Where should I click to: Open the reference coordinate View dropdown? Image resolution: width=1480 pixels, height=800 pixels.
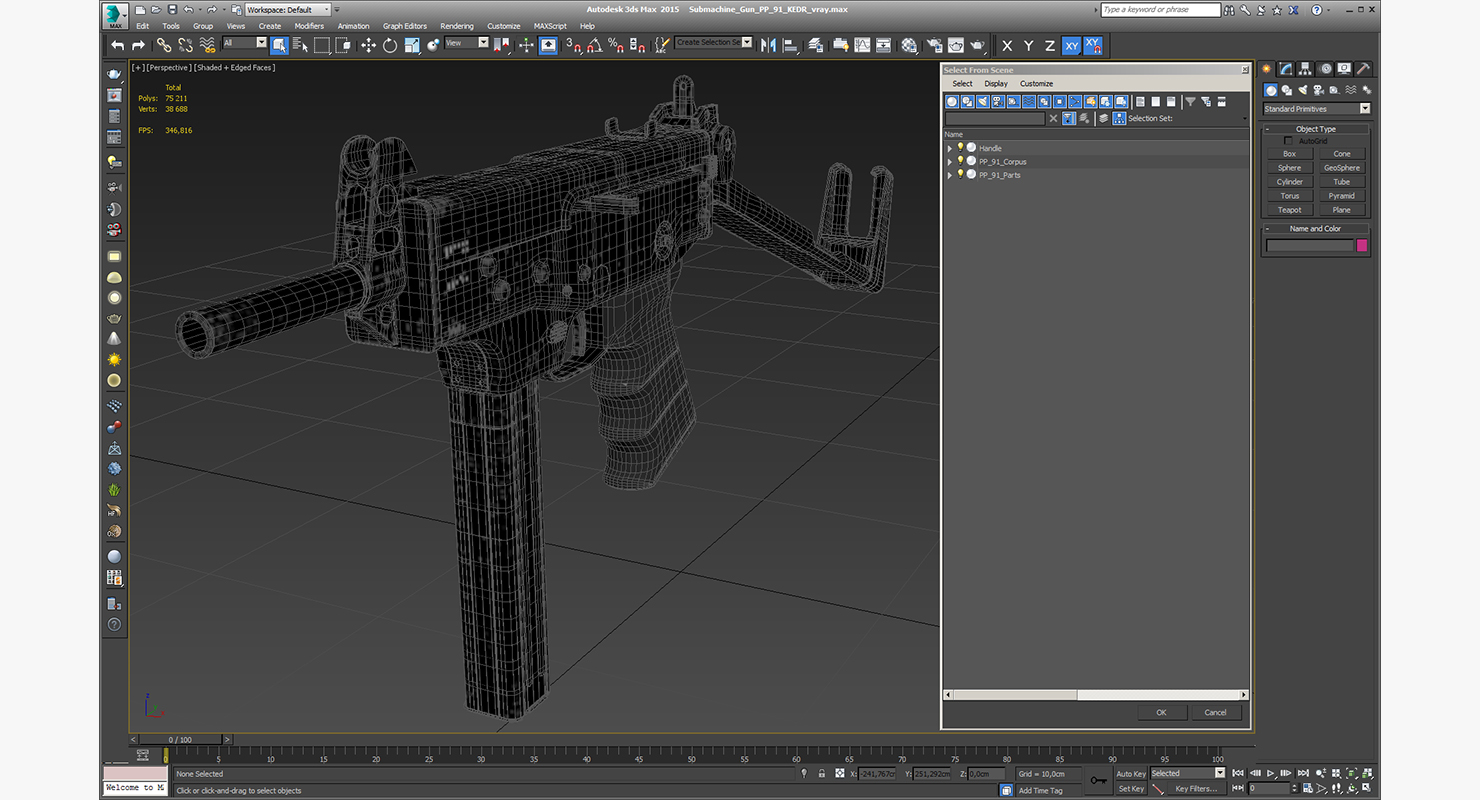pos(467,43)
